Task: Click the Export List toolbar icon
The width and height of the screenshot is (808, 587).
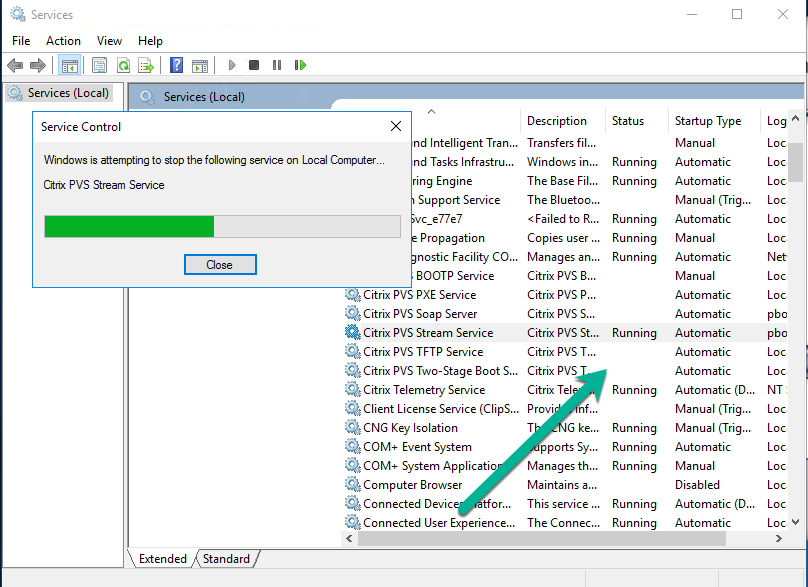Action: 146,65
